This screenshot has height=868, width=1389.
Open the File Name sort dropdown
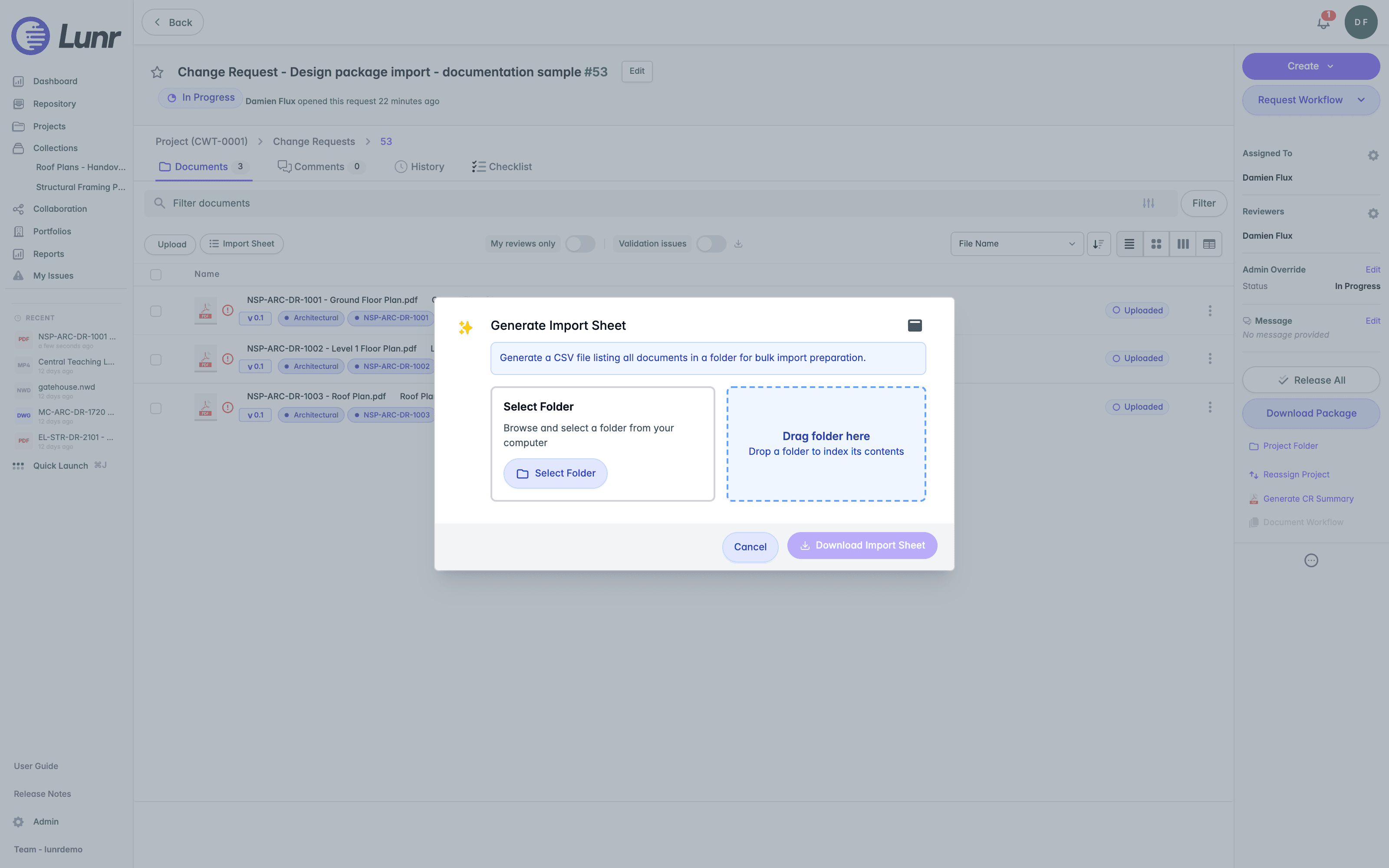[x=1017, y=244]
